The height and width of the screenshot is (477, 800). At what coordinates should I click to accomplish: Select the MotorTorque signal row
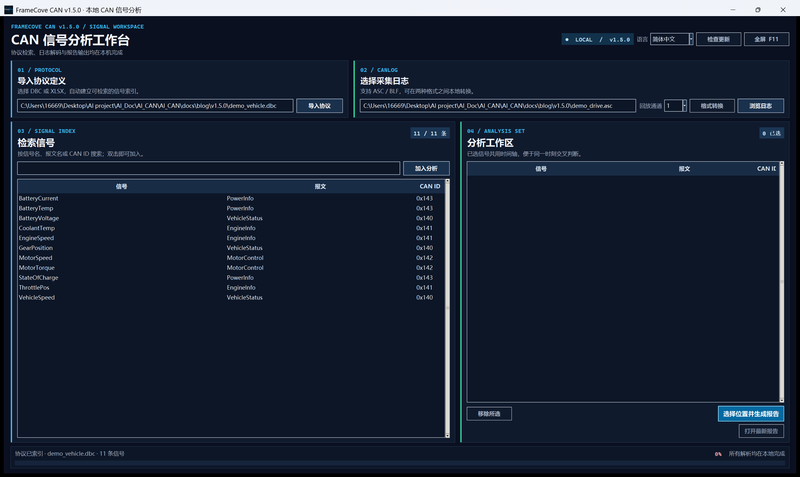click(231, 267)
